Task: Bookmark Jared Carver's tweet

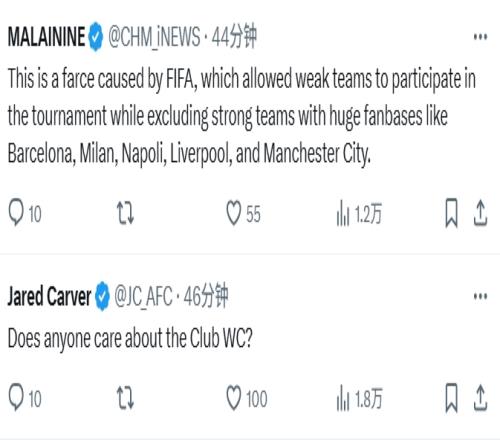Action: tap(452, 398)
